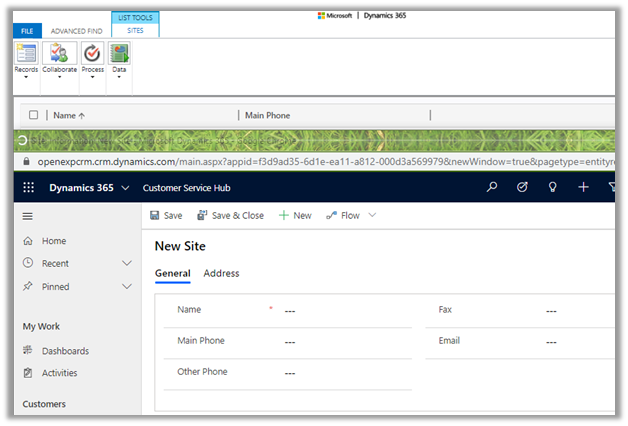Collapse the hamburger site map menu
The image size is (628, 426).
28,216
